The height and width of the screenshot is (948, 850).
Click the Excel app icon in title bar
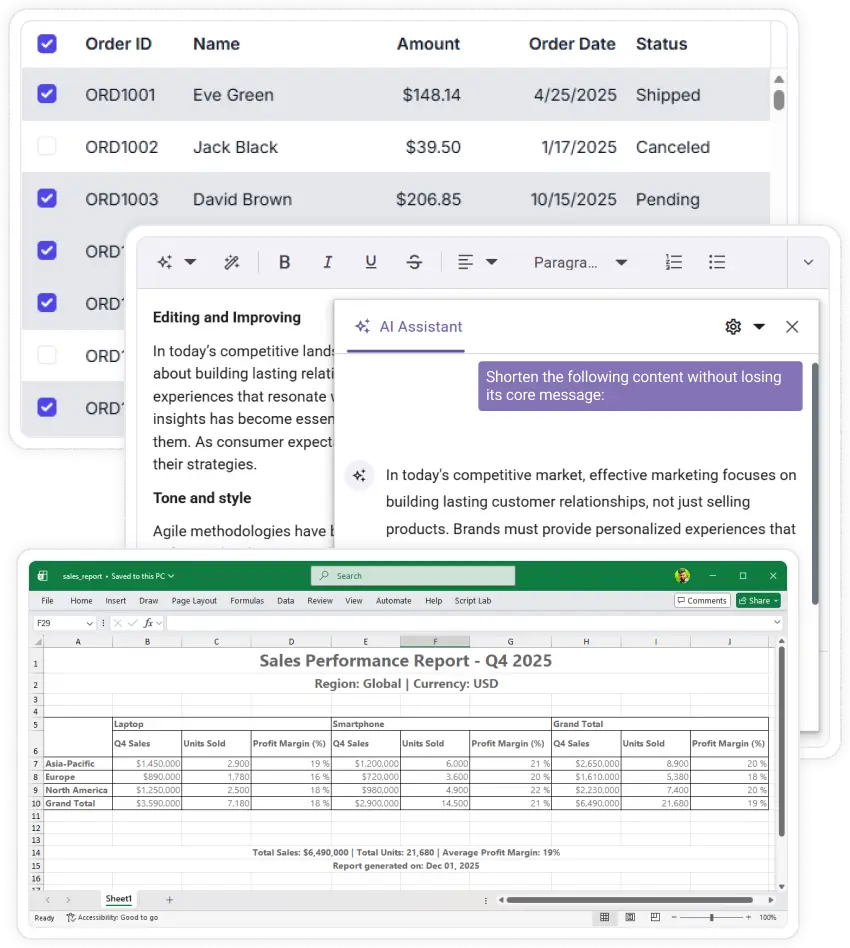pyautogui.click(x=42, y=576)
